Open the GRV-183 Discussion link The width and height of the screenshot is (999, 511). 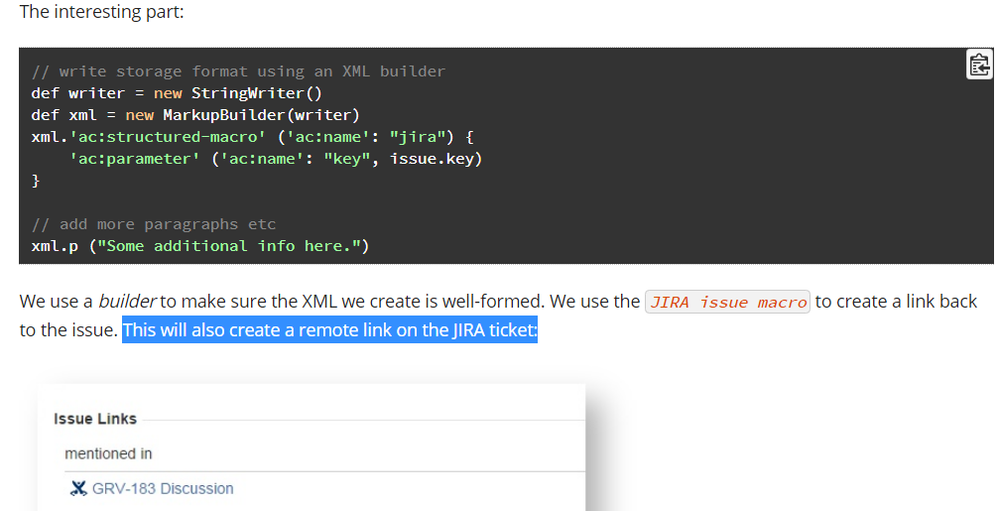click(x=162, y=489)
